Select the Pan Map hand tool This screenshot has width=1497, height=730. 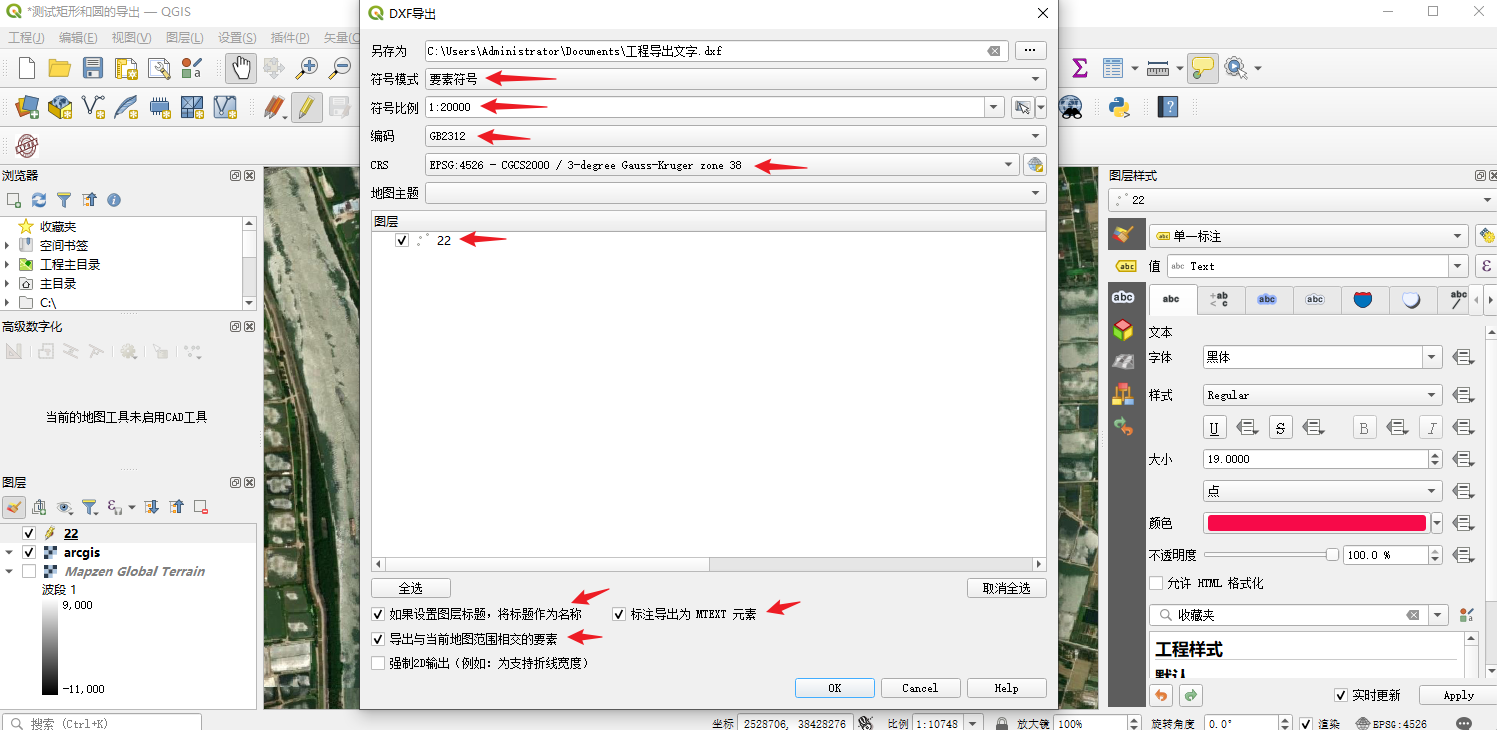pyautogui.click(x=240, y=68)
